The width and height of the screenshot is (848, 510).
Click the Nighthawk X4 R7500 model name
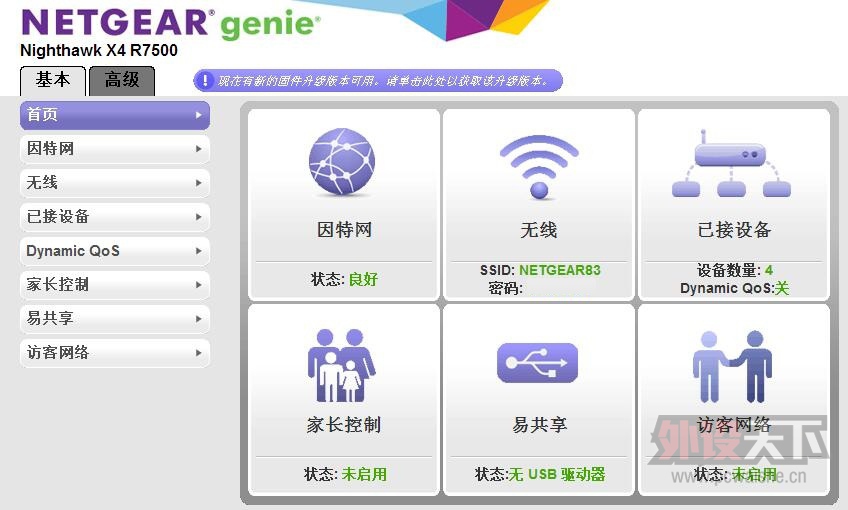click(99, 51)
